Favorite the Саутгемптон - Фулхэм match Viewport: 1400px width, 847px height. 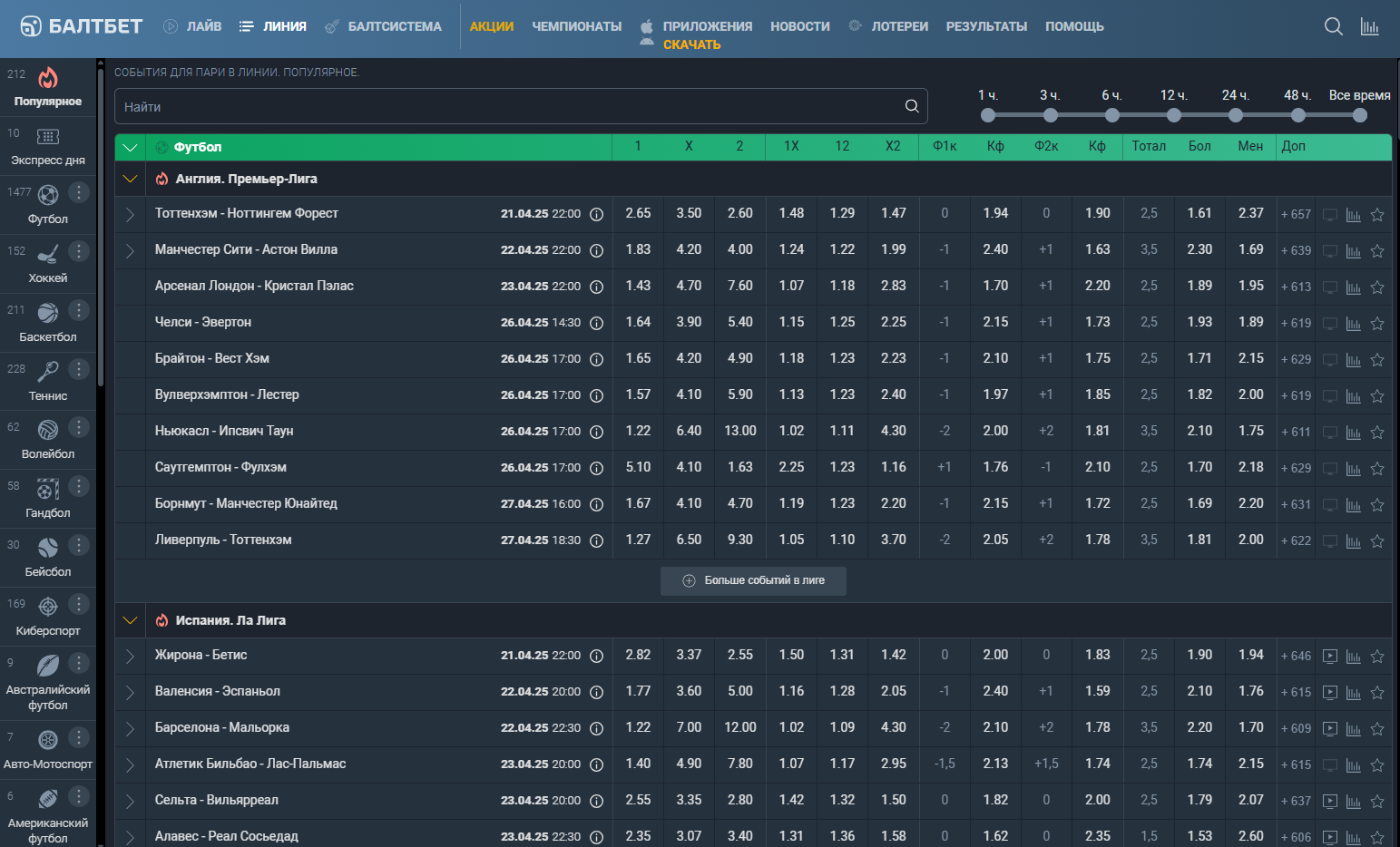[1377, 469]
